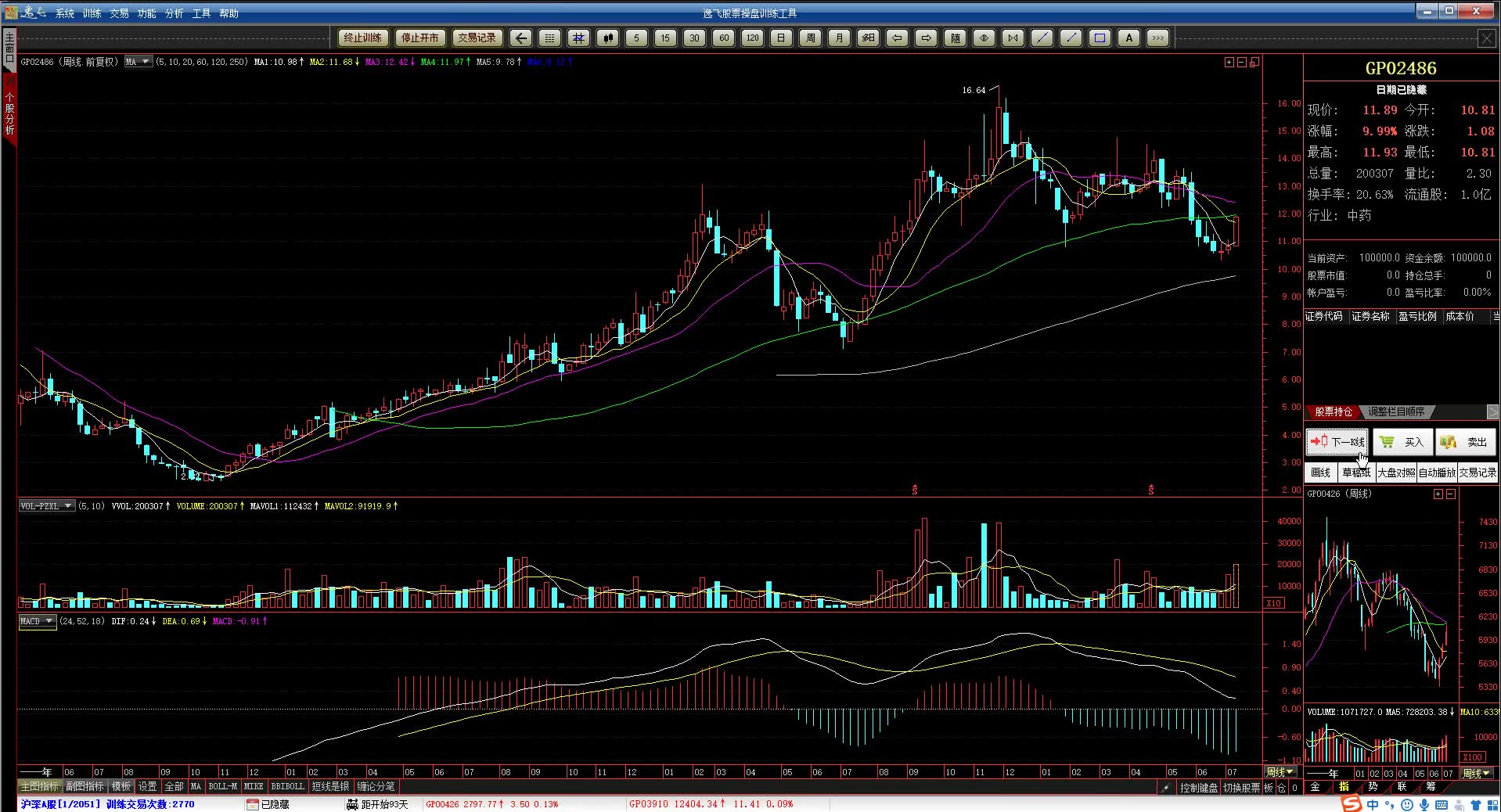Switch to 60-minute period button

coord(724,38)
